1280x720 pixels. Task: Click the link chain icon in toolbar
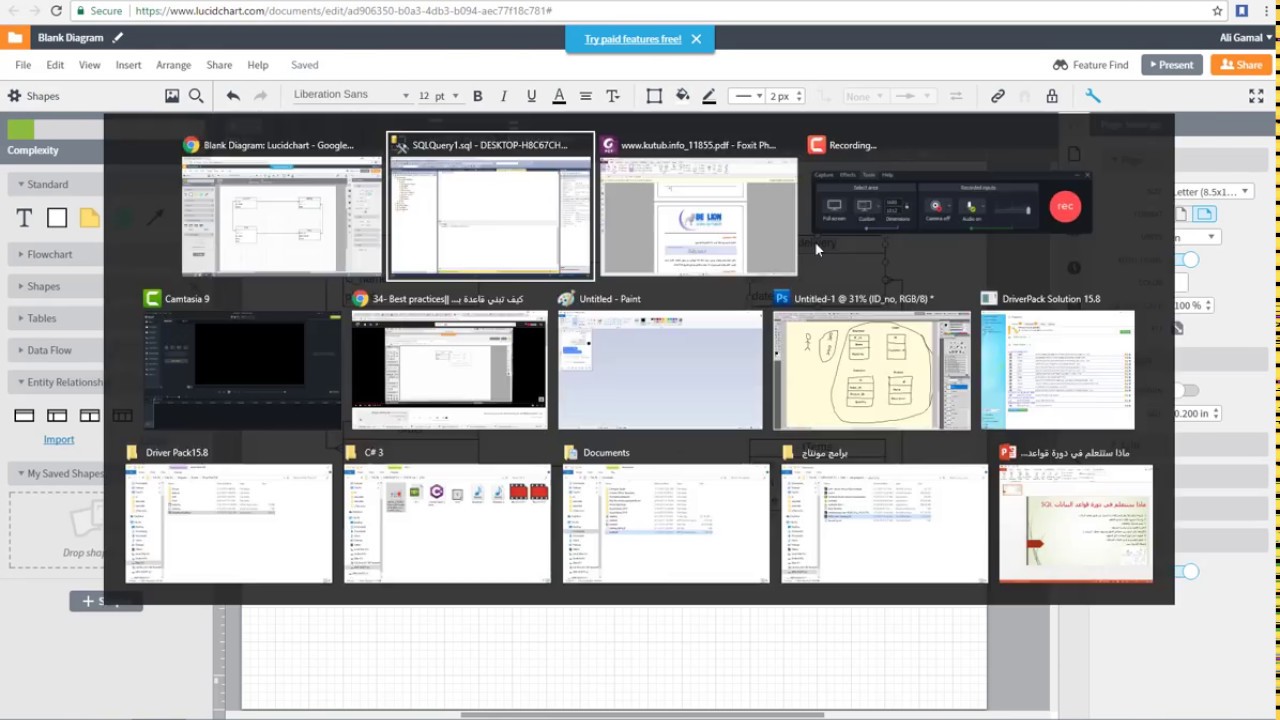click(998, 96)
